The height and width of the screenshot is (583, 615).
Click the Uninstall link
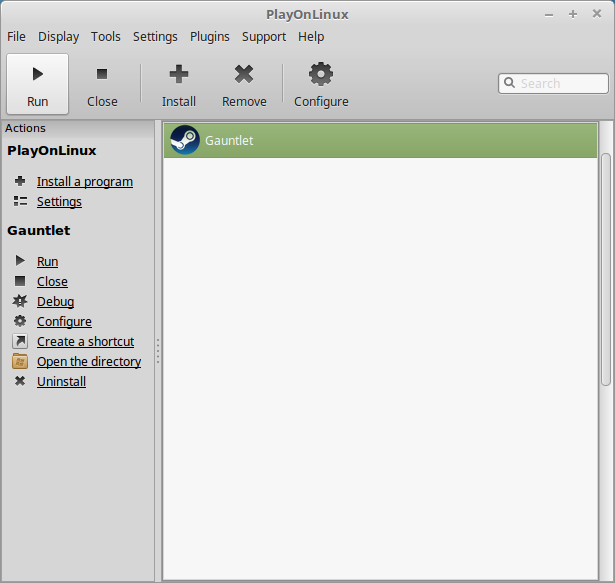tap(61, 381)
